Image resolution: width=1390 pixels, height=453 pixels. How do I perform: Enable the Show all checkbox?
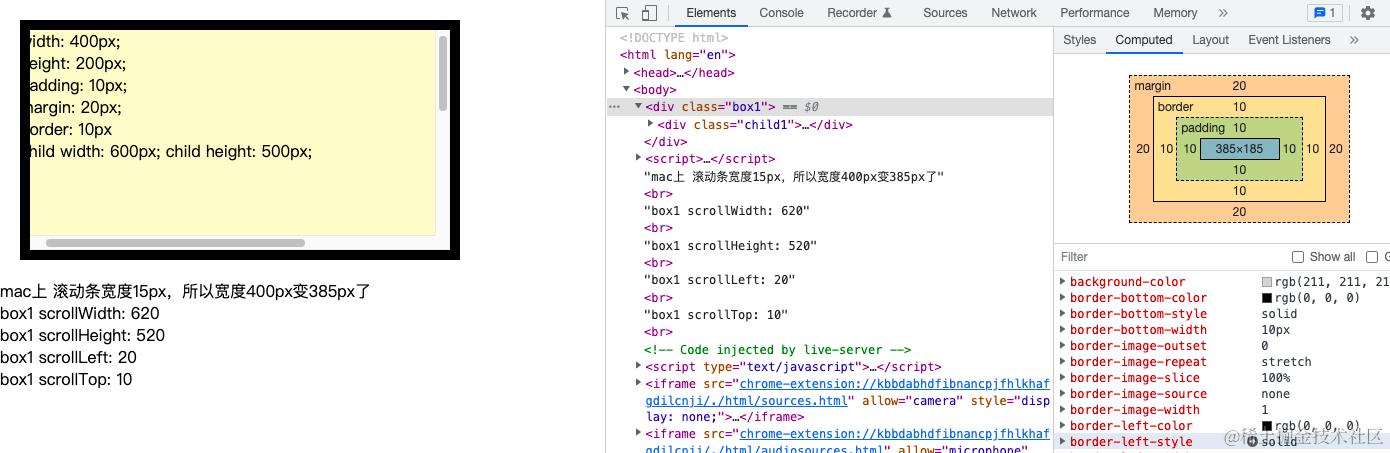(x=1298, y=257)
